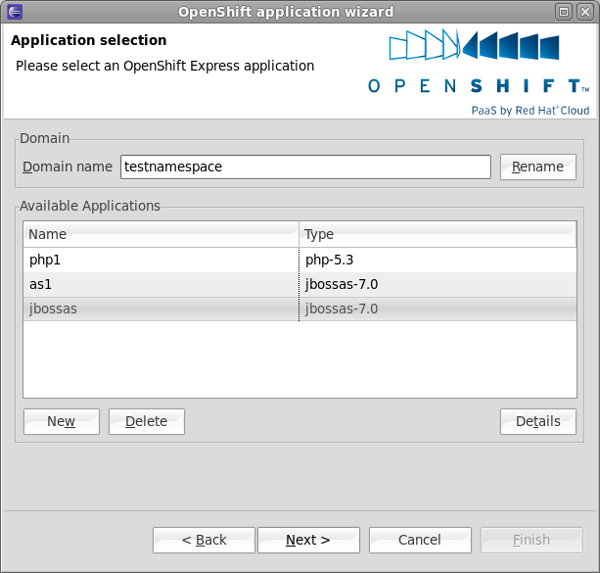Click the php-5.3 type cell
The image size is (600, 573).
(x=438, y=260)
